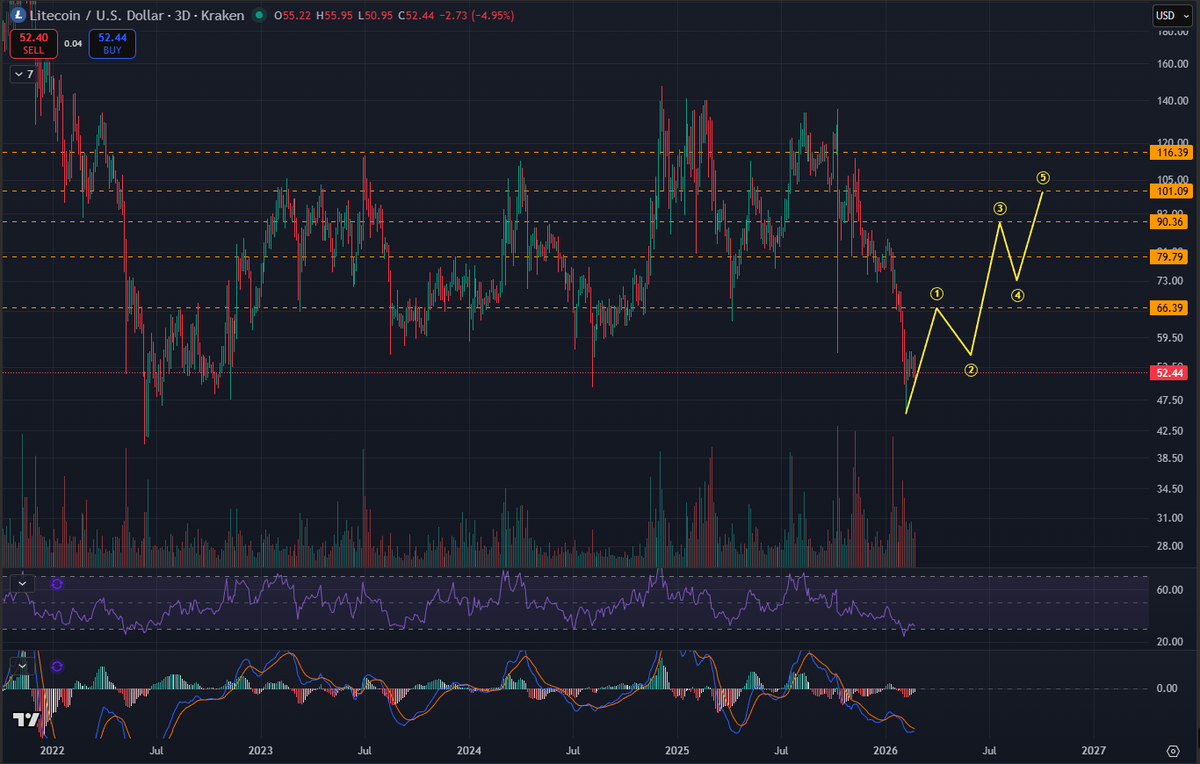The height and width of the screenshot is (764, 1200).
Task: Click the change value −2.73 (−4.95%)
Action: pyautogui.click(x=476, y=15)
